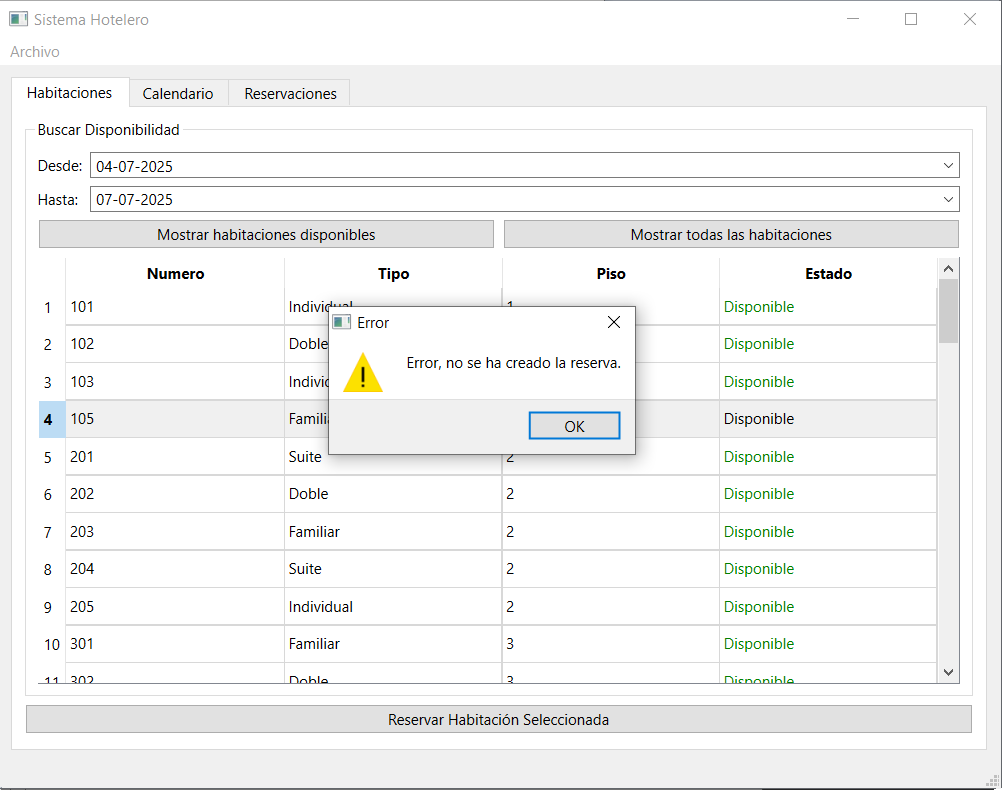Click Reservar Habitación Seleccionada button
The height and width of the screenshot is (790, 1002).
pos(498,720)
